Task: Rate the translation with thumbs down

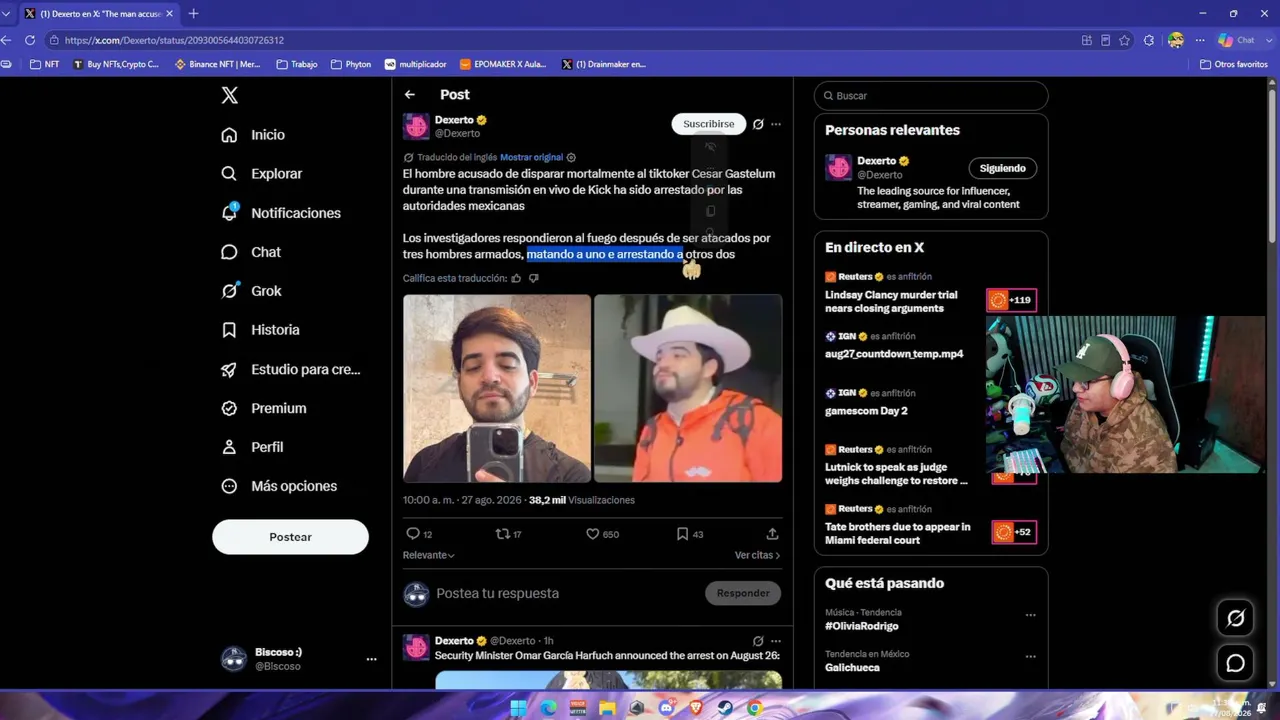Action: [x=533, y=278]
